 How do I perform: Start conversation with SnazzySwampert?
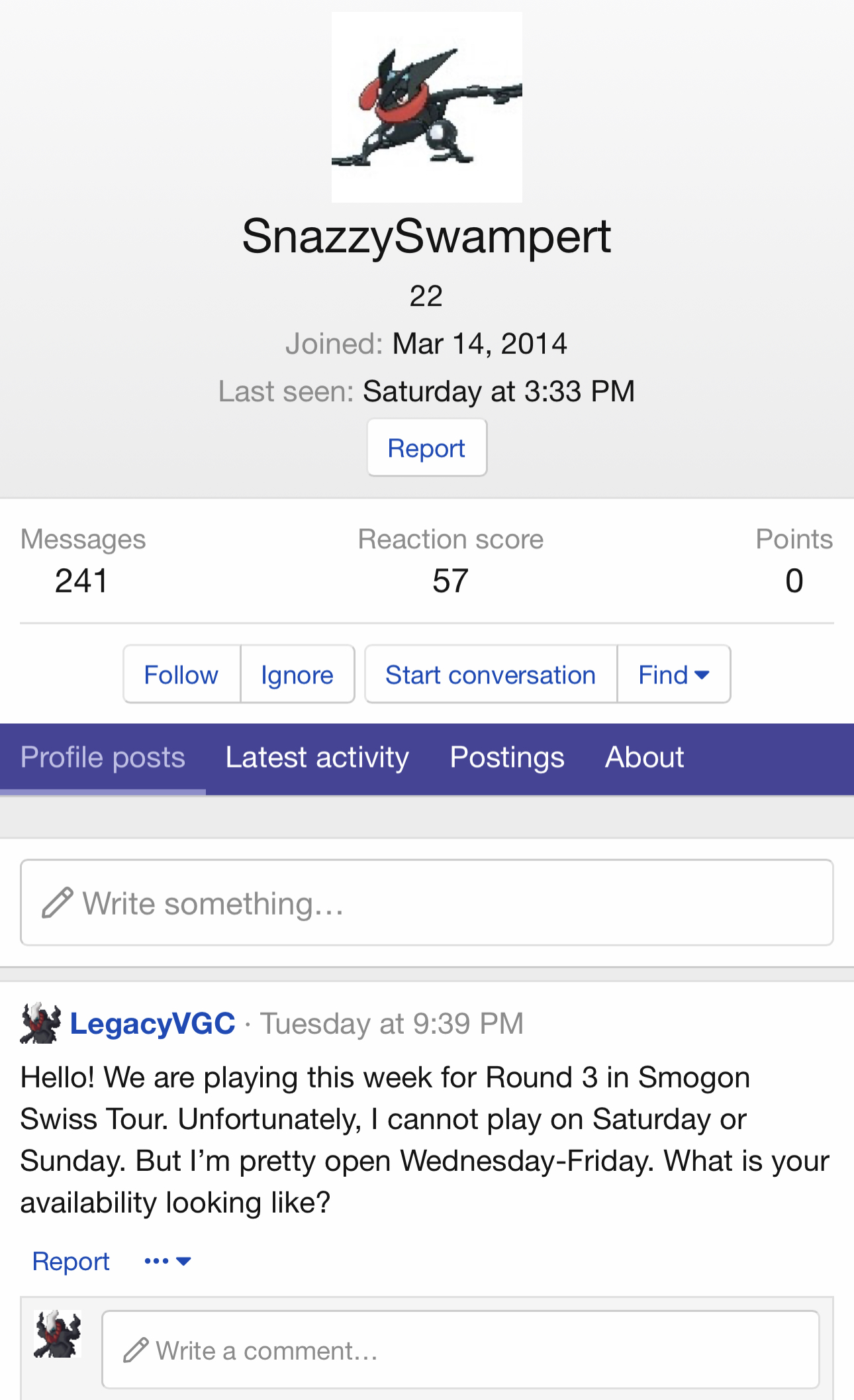coord(491,674)
